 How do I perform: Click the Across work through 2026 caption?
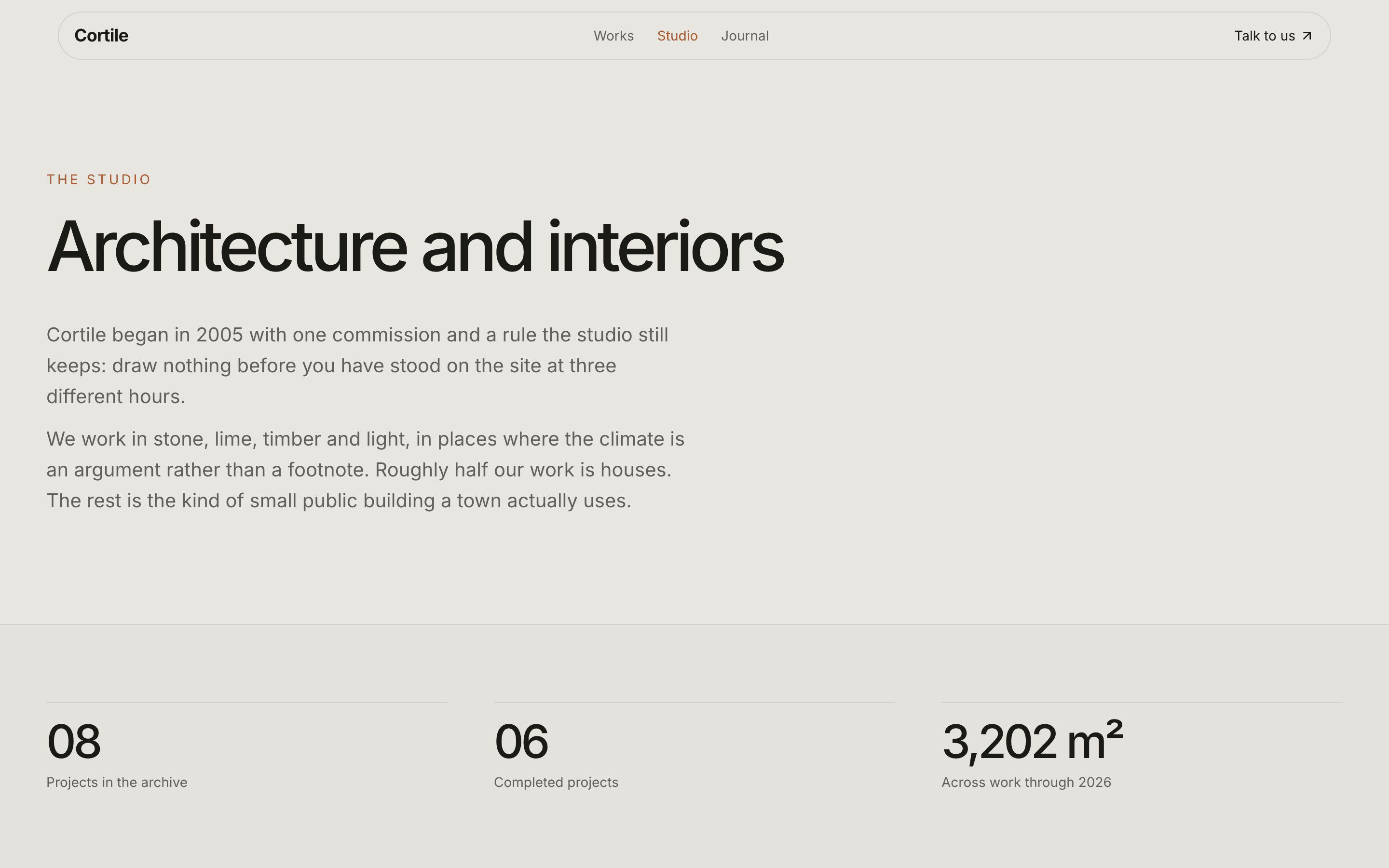click(1026, 783)
